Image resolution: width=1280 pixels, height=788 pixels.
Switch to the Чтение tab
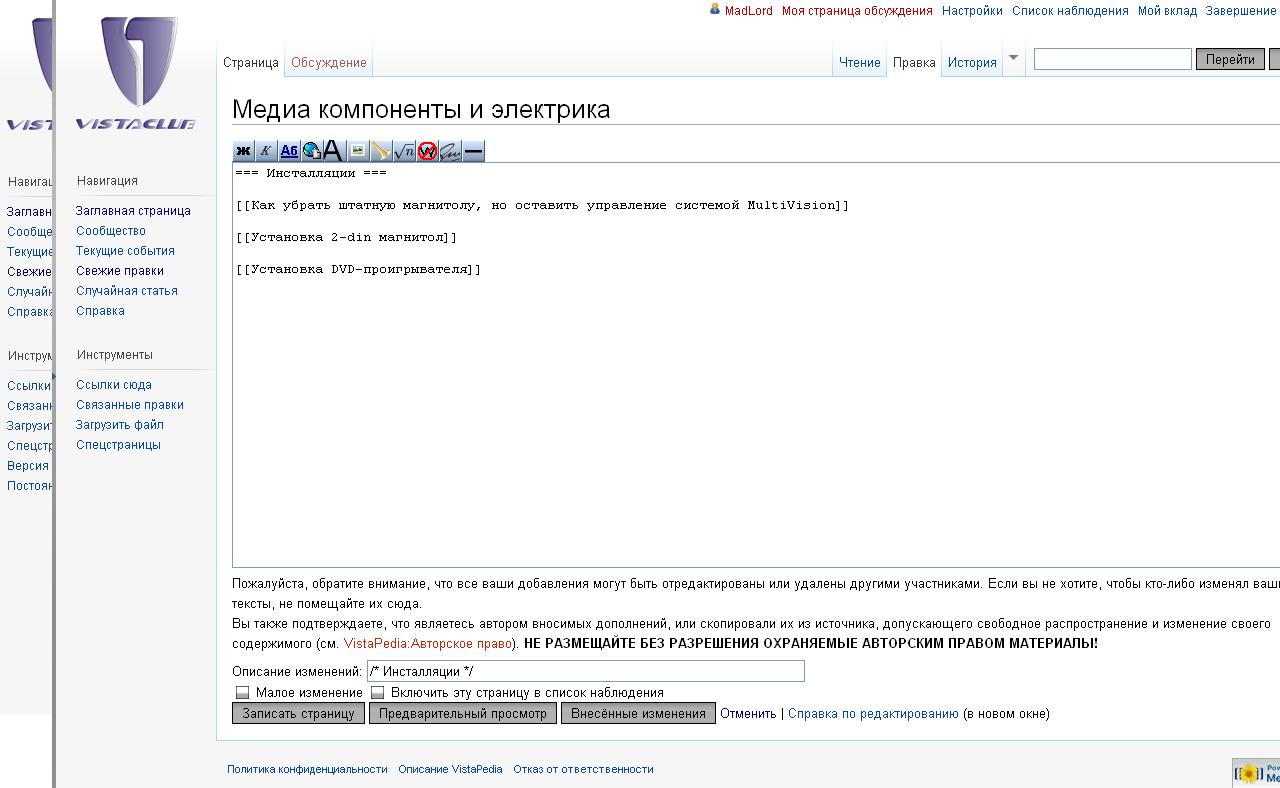tap(859, 62)
